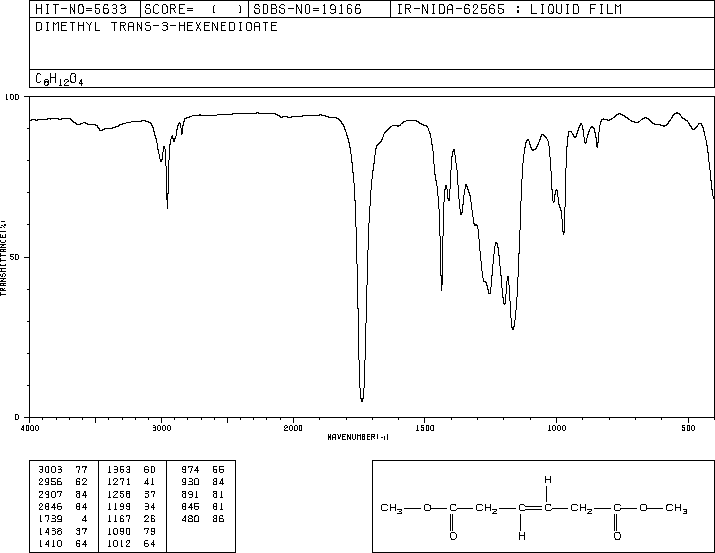Click the 3003 entry in peak table

(50, 470)
